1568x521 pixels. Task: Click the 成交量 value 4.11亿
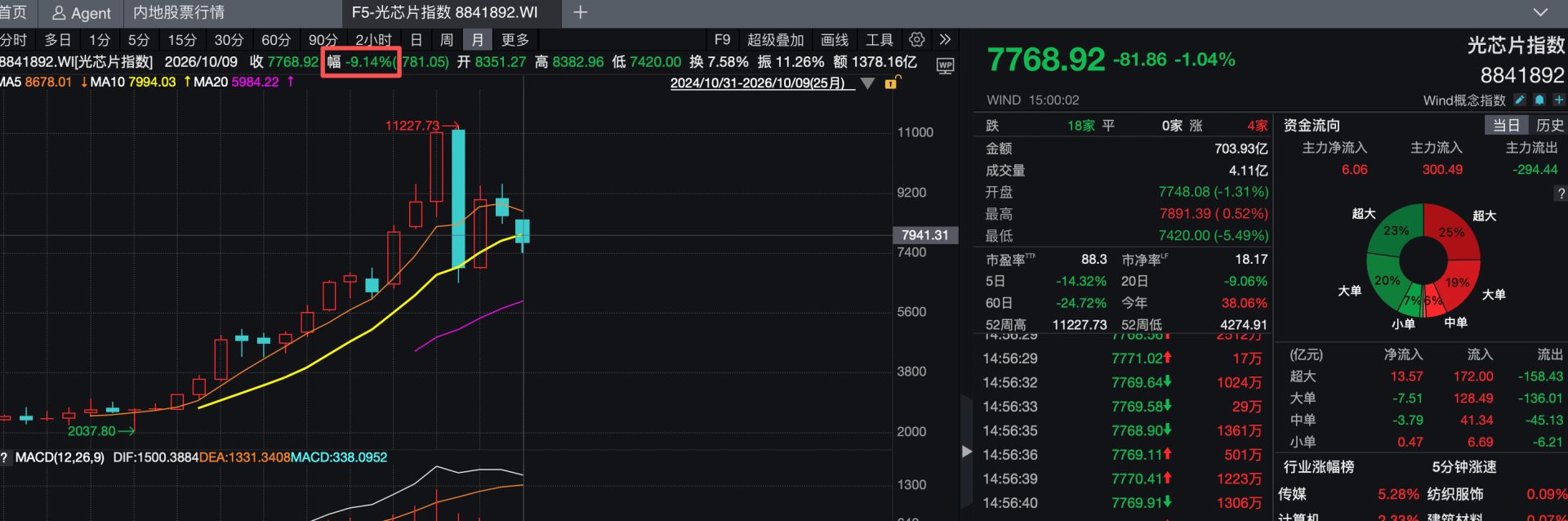1248,171
